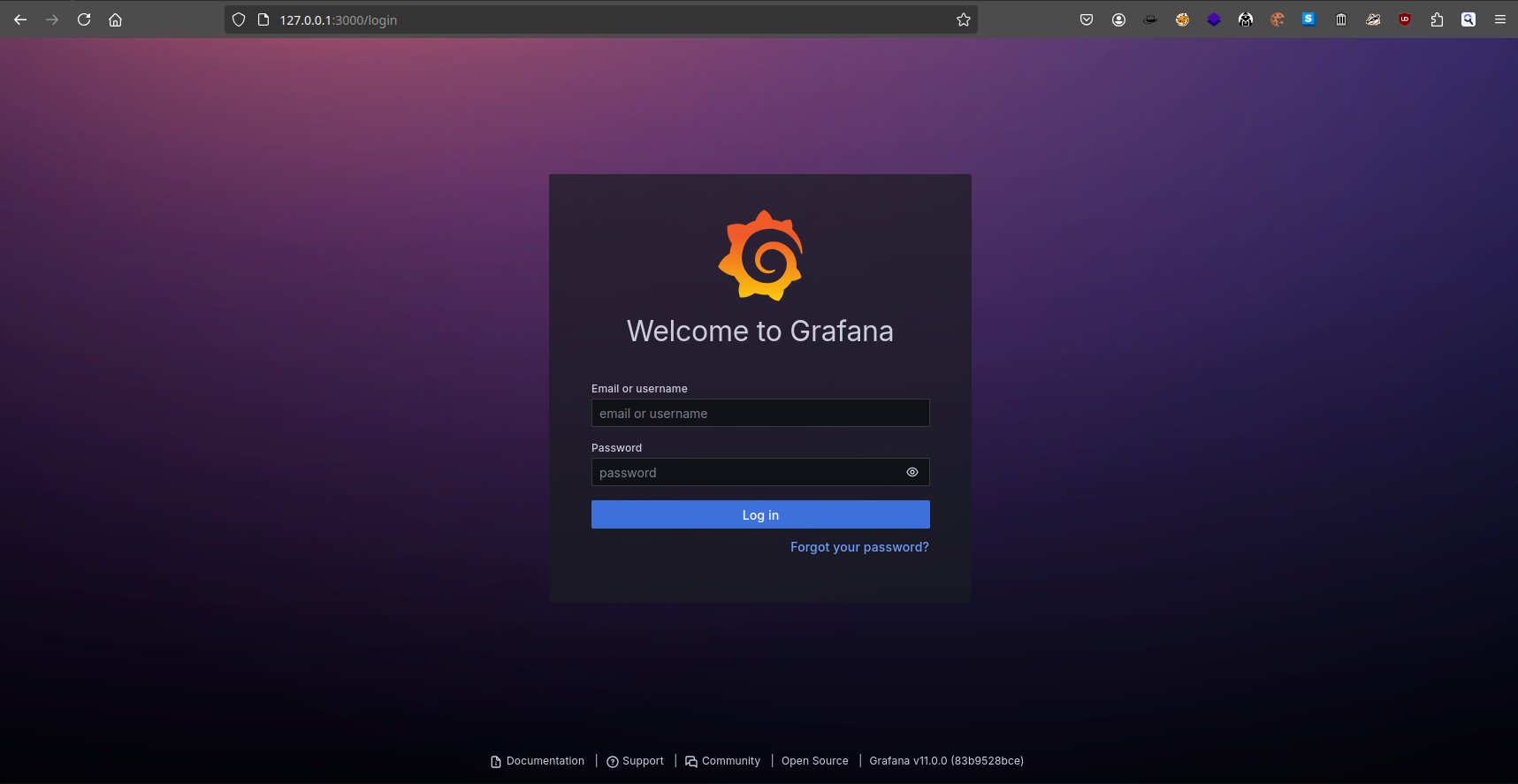Viewport: 1518px width, 784px height.
Task: Open the Documentation footer link
Action: coord(538,761)
